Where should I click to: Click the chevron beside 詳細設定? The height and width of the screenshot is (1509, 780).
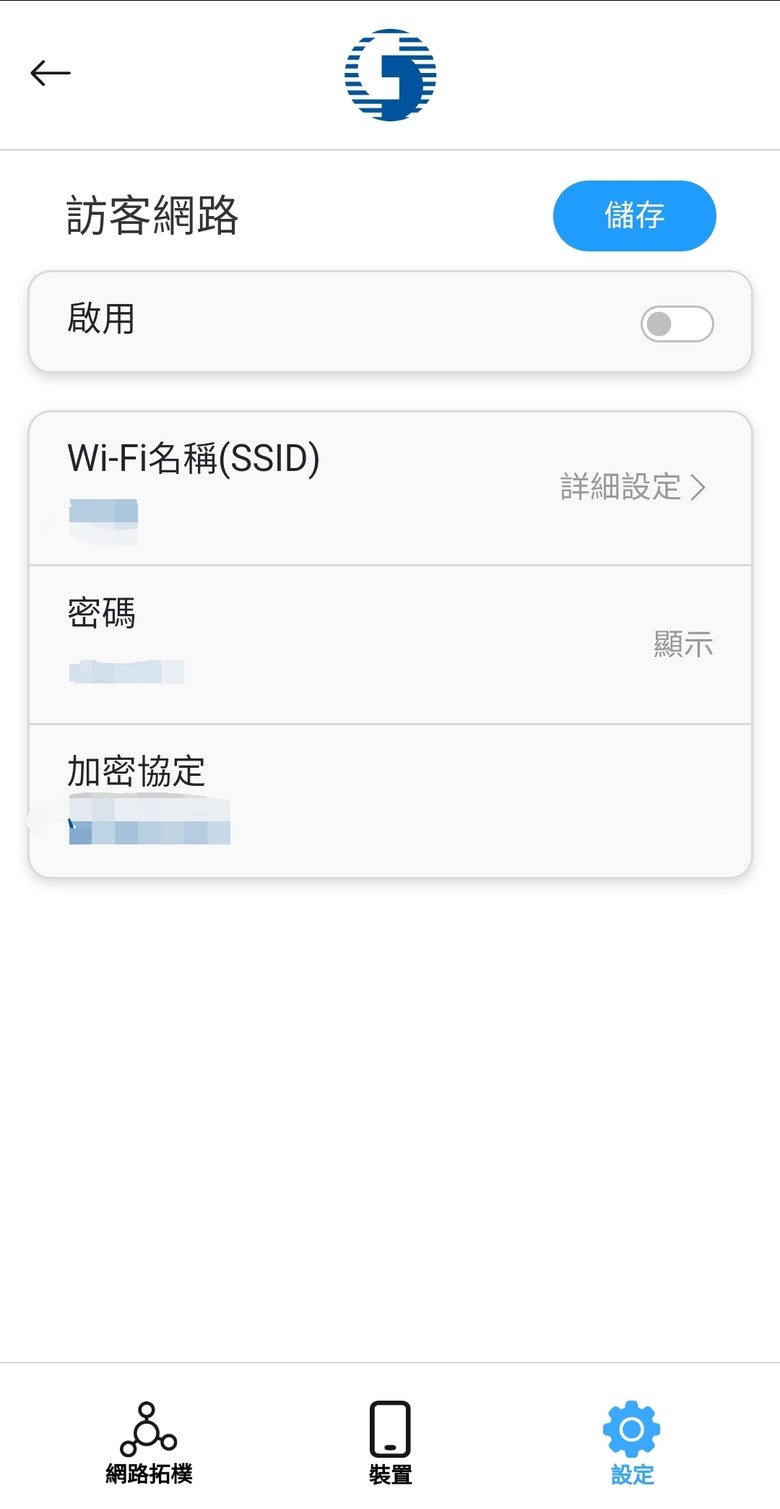[698, 487]
